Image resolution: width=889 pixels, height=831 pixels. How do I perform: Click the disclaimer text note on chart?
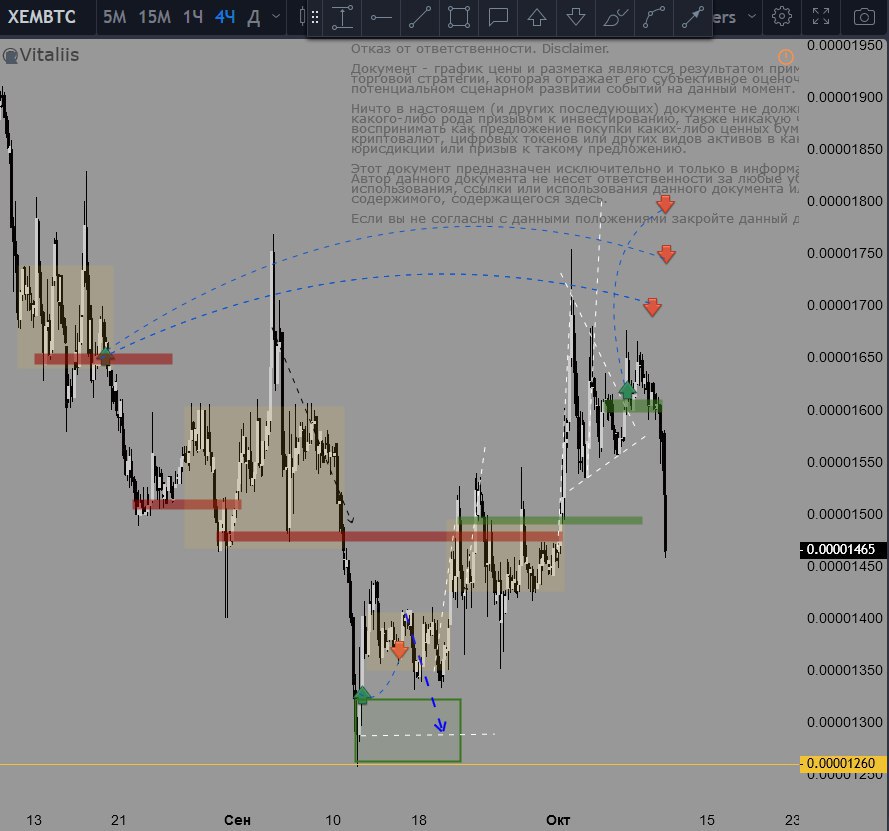[x=574, y=133]
